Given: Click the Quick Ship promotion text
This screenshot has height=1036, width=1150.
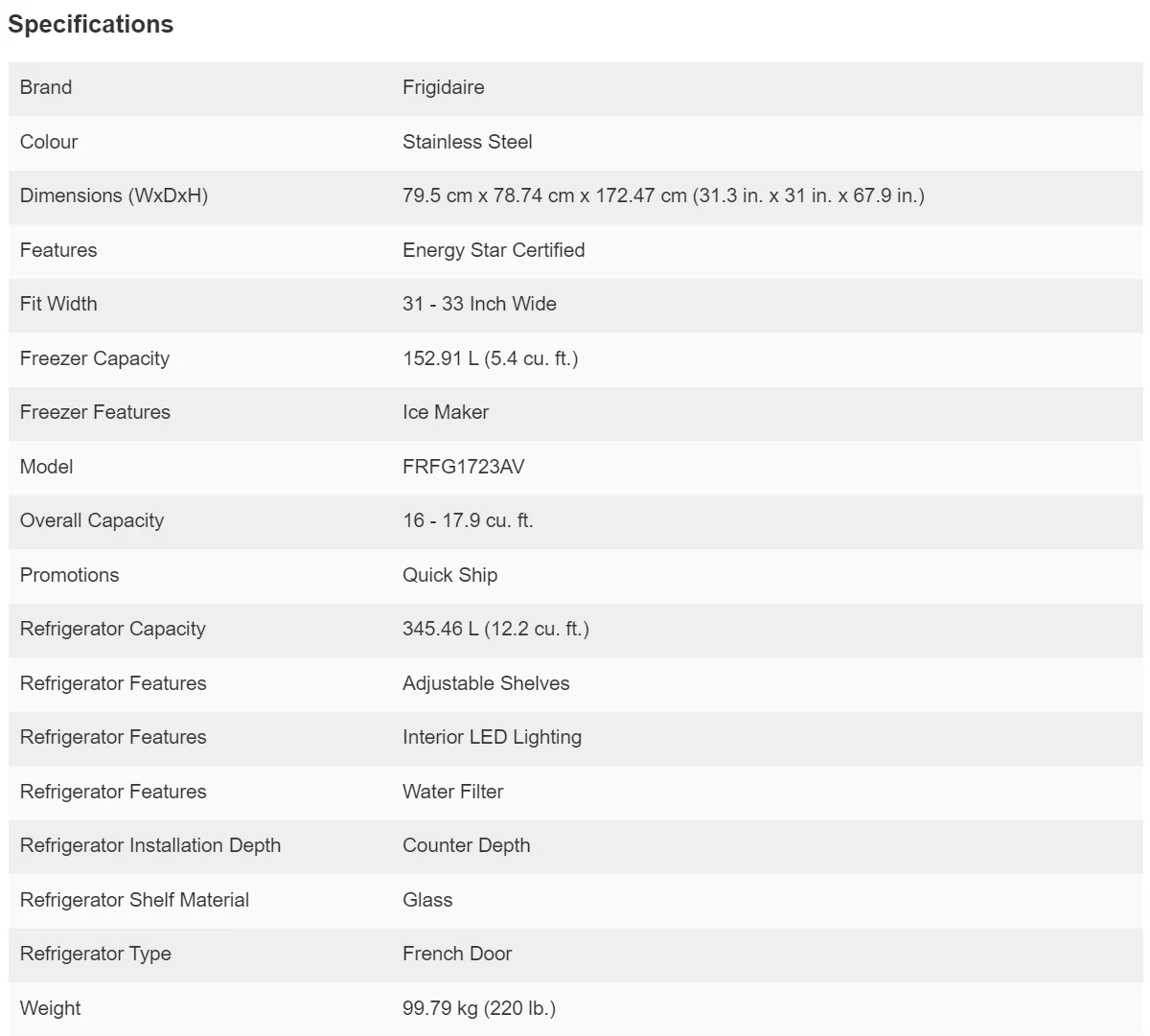Looking at the screenshot, I should [x=449, y=575].
